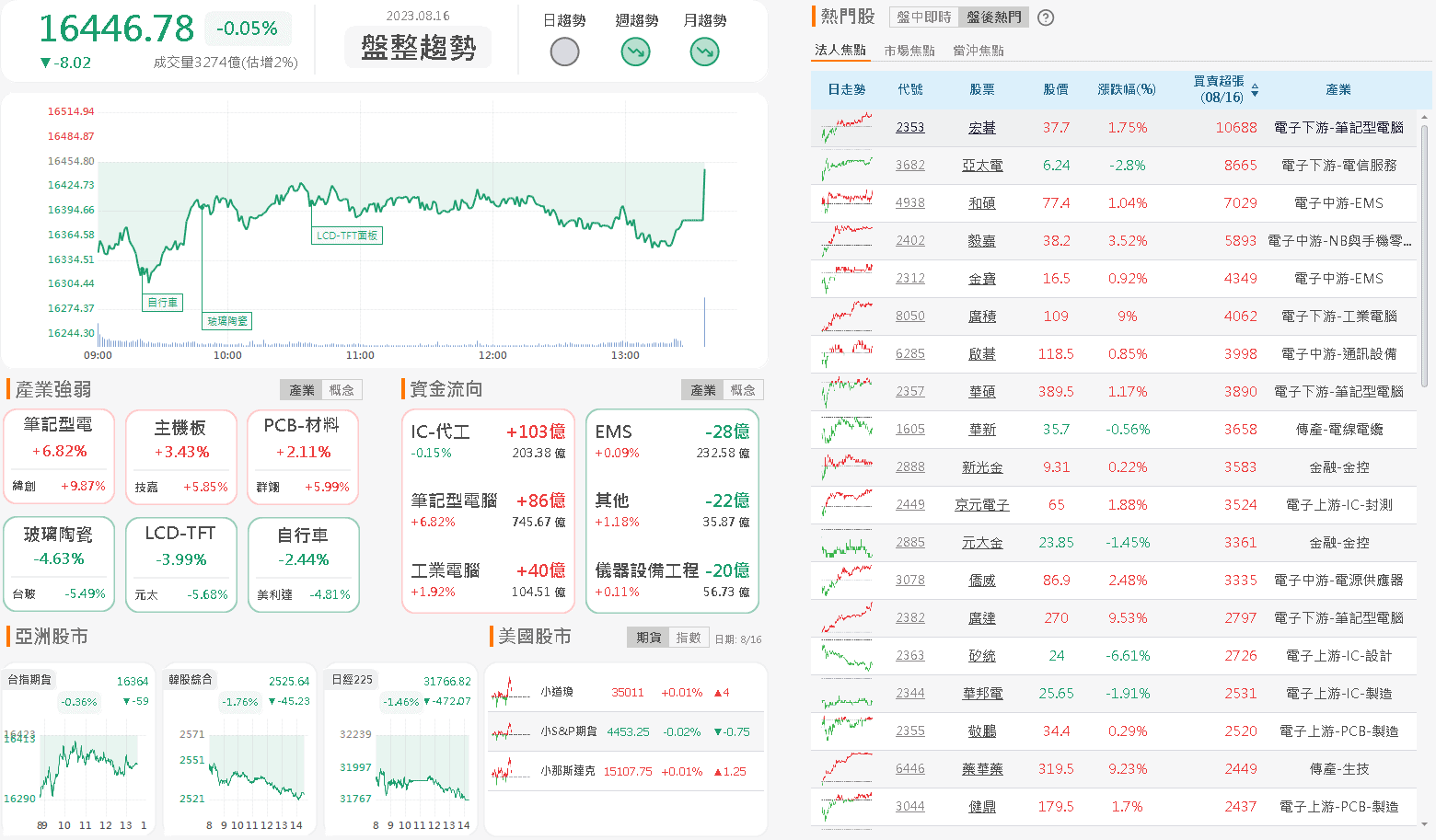Click the weekly trend green downtrend icon

point(635,52)
